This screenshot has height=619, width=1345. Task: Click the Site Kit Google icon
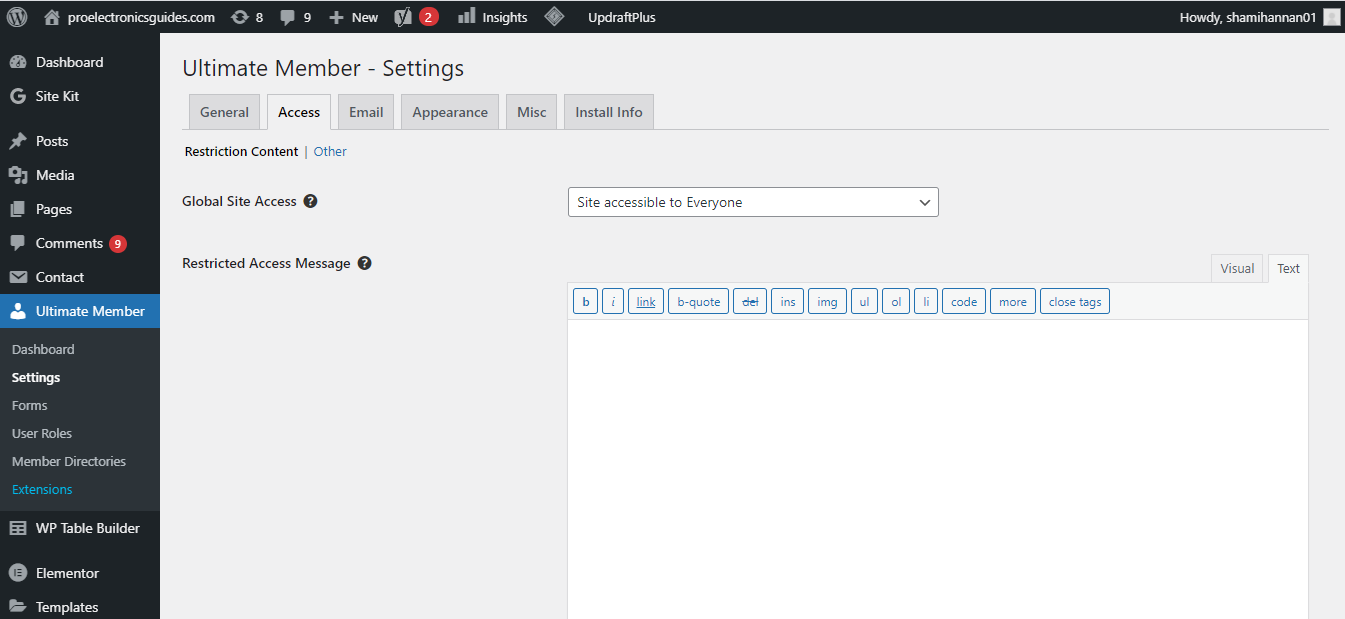[18, 96]
